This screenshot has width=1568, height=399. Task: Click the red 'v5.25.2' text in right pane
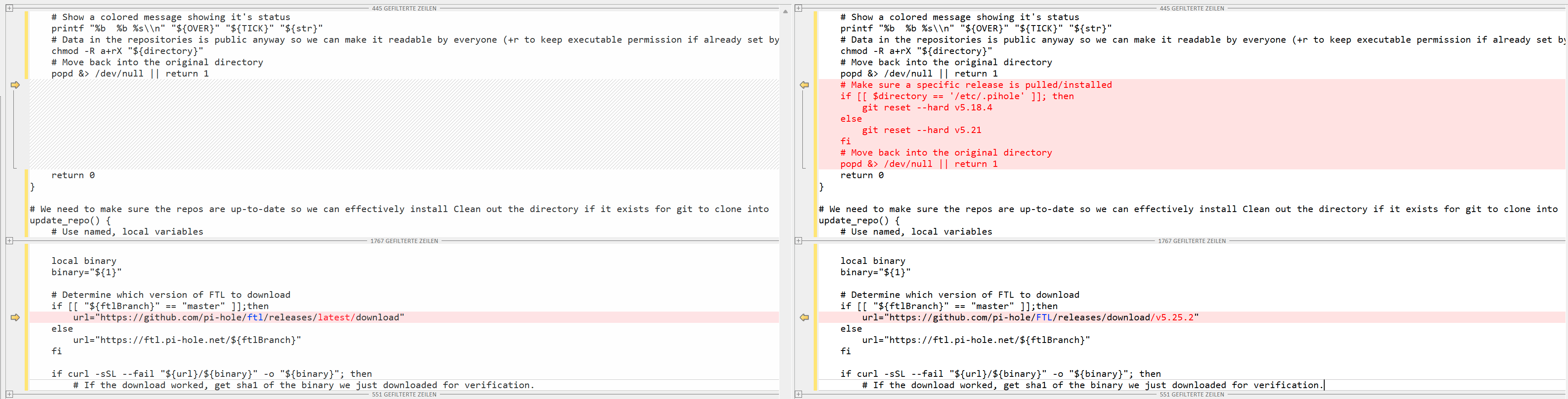click(x=1174, y=317)
